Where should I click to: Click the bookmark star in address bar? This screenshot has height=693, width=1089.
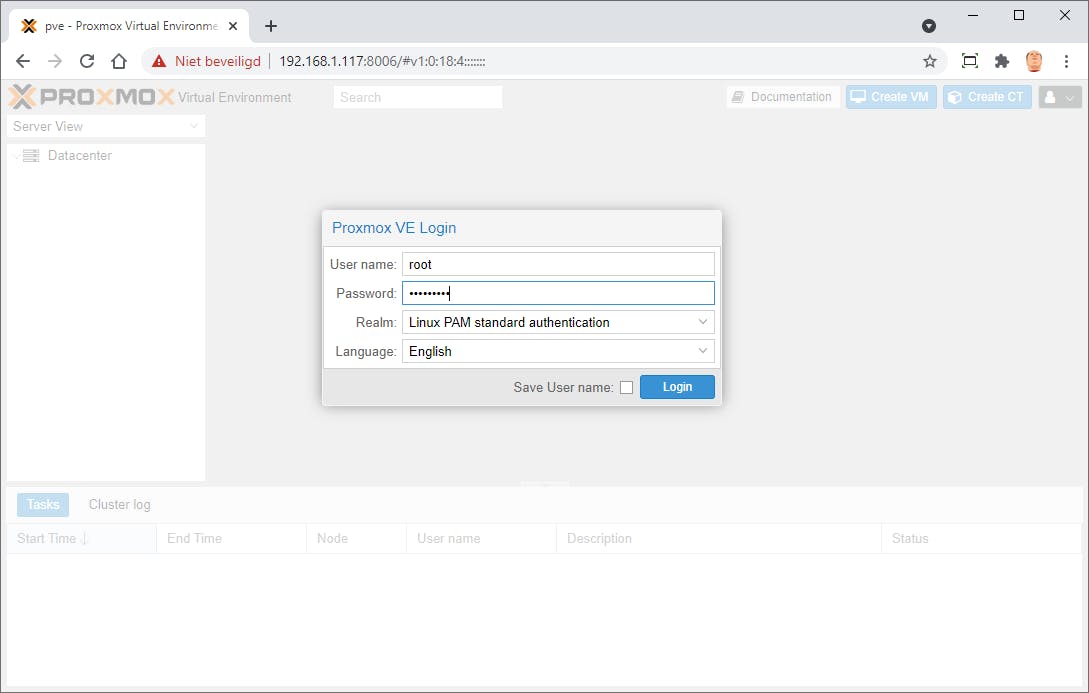click(930, 60)
